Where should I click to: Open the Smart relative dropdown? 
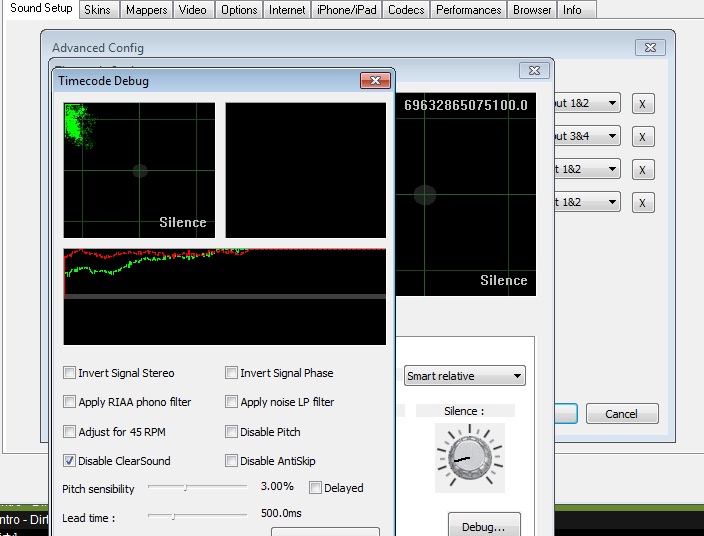coord(465,376)
